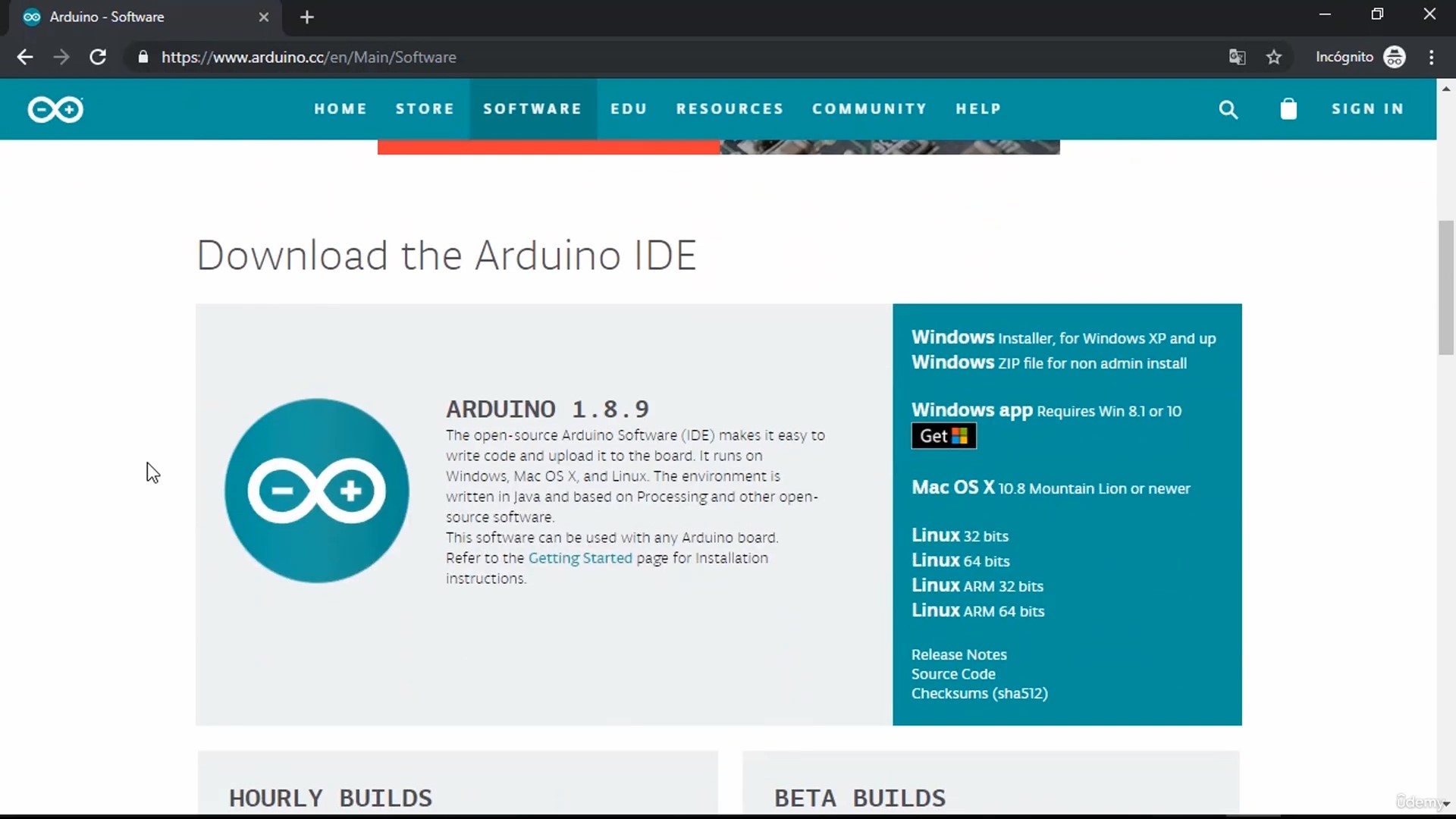Click the BETA BUILDS heading

click(860, 798)
